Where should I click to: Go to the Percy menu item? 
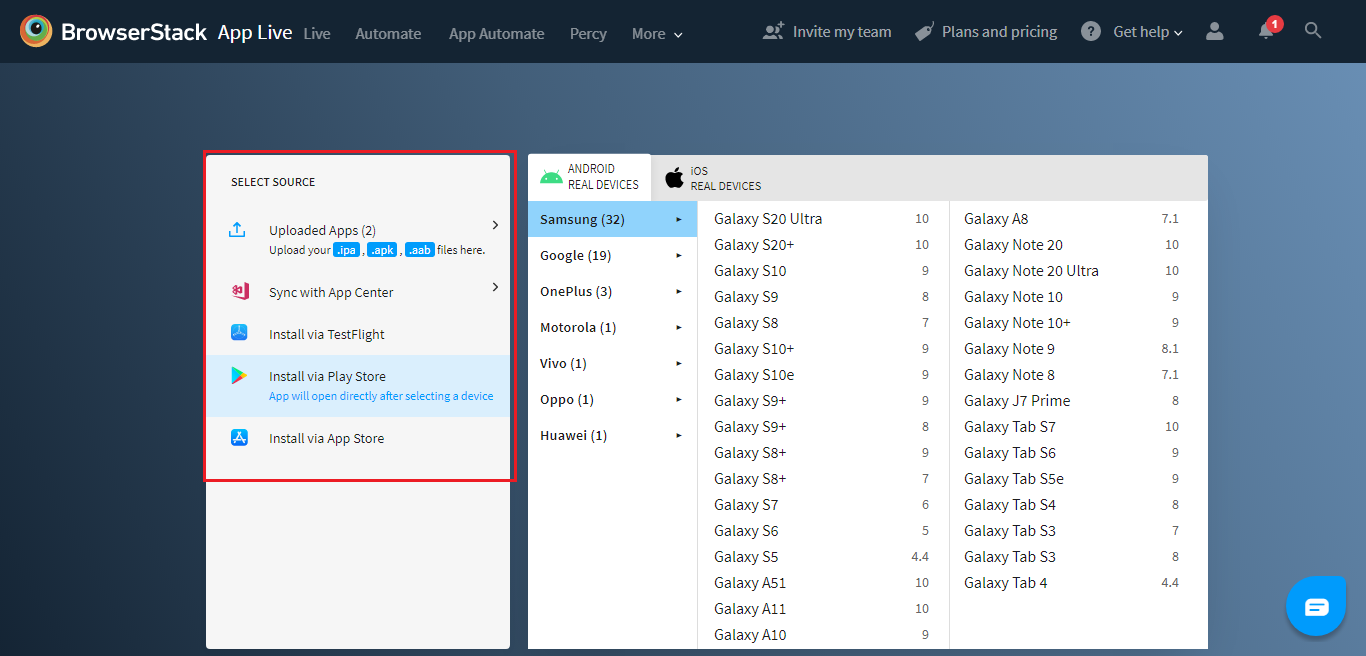click(x=588, y=34)
